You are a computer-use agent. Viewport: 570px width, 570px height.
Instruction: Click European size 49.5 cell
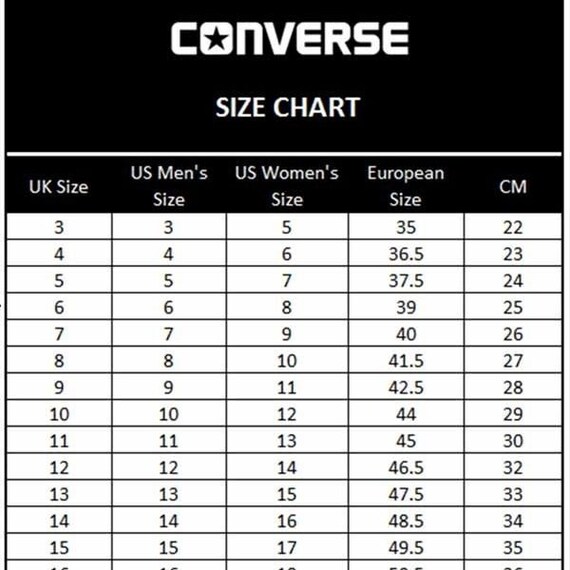point(406,547)
